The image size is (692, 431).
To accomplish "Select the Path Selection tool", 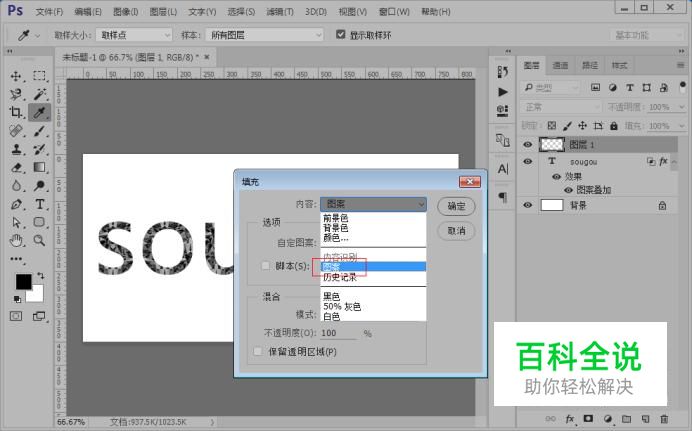I will [x=16, y=222].
